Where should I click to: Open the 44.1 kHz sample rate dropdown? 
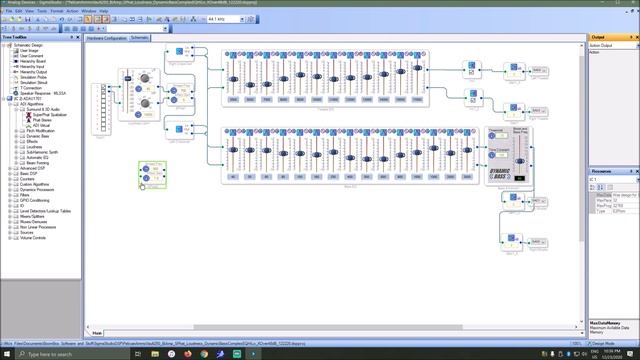click(242, 19)
